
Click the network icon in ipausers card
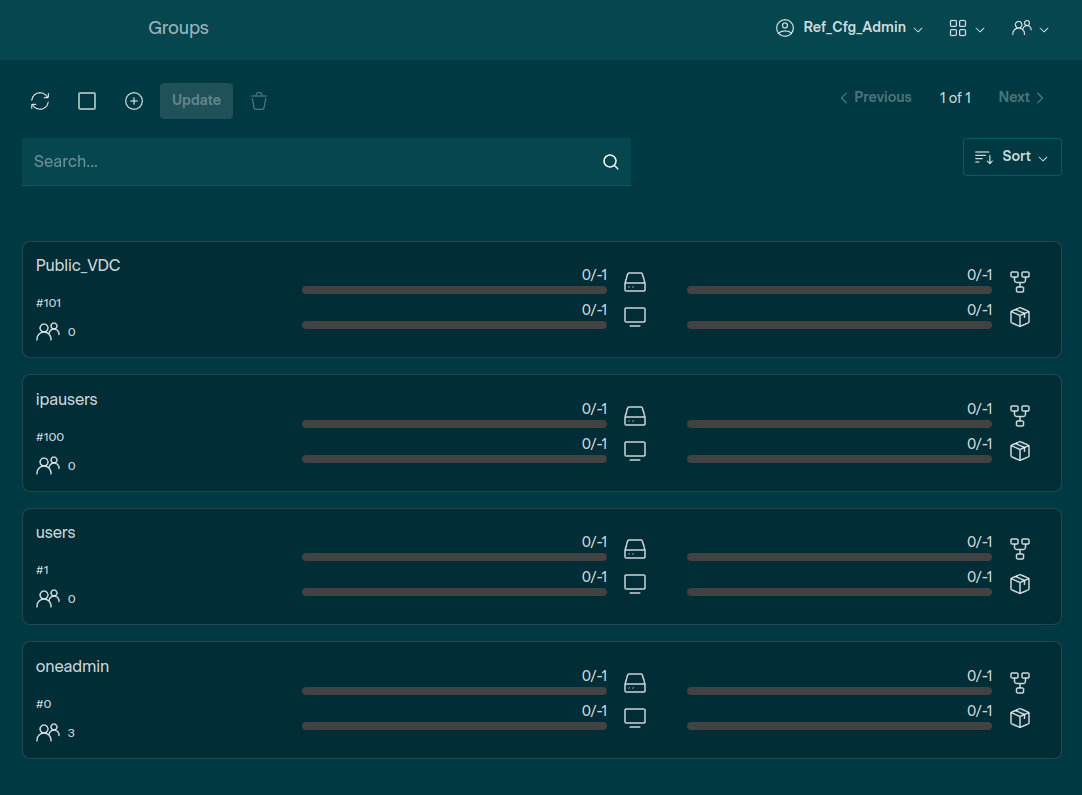click(x=1020, y=415)
